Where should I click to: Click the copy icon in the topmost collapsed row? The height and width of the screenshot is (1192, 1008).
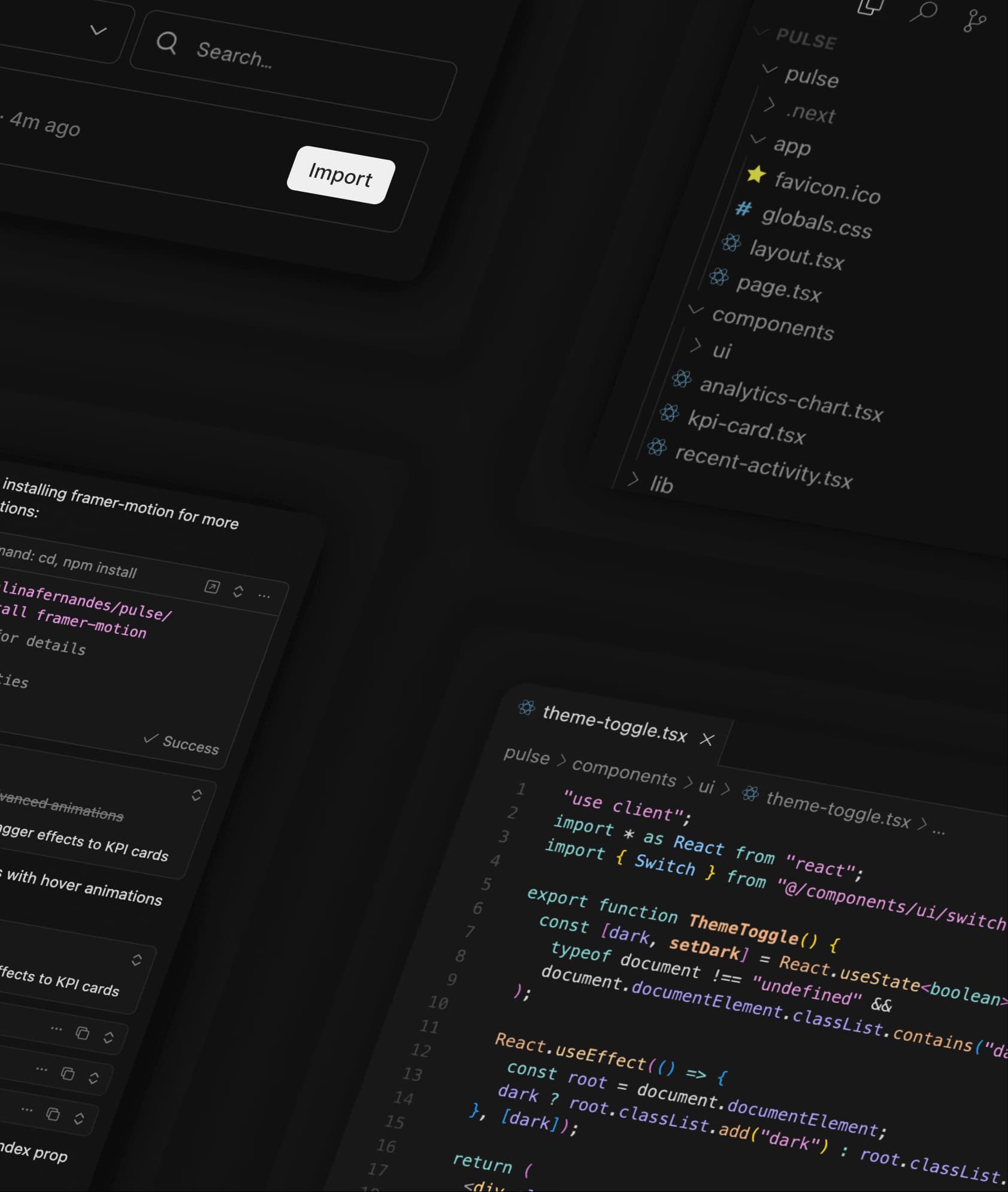tap(82, 1033)
